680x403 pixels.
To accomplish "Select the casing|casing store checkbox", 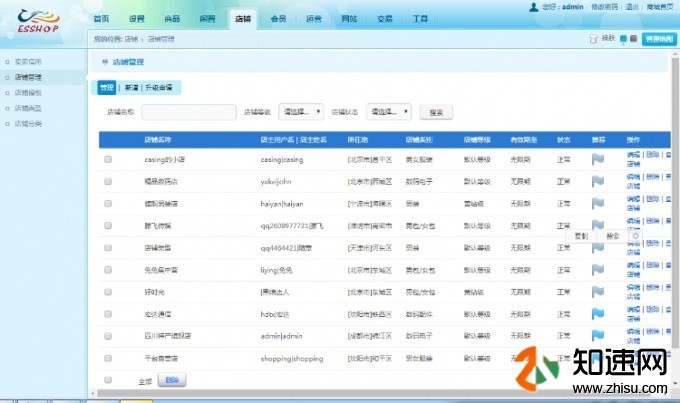I will [108, 159].
